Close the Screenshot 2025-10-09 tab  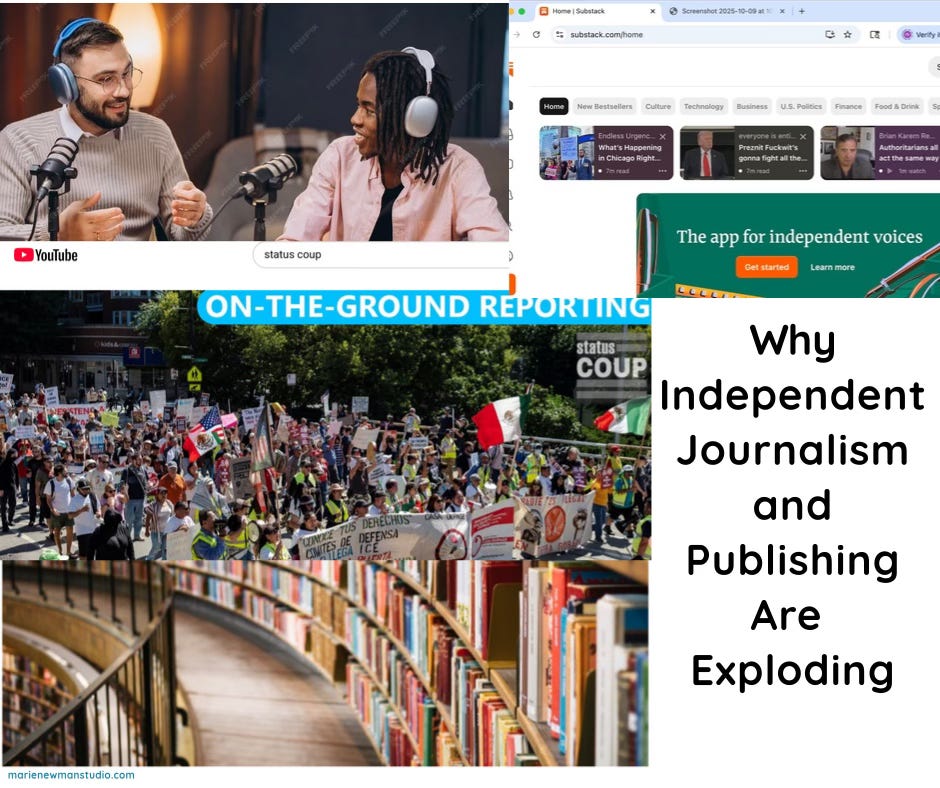pos(782,11)
